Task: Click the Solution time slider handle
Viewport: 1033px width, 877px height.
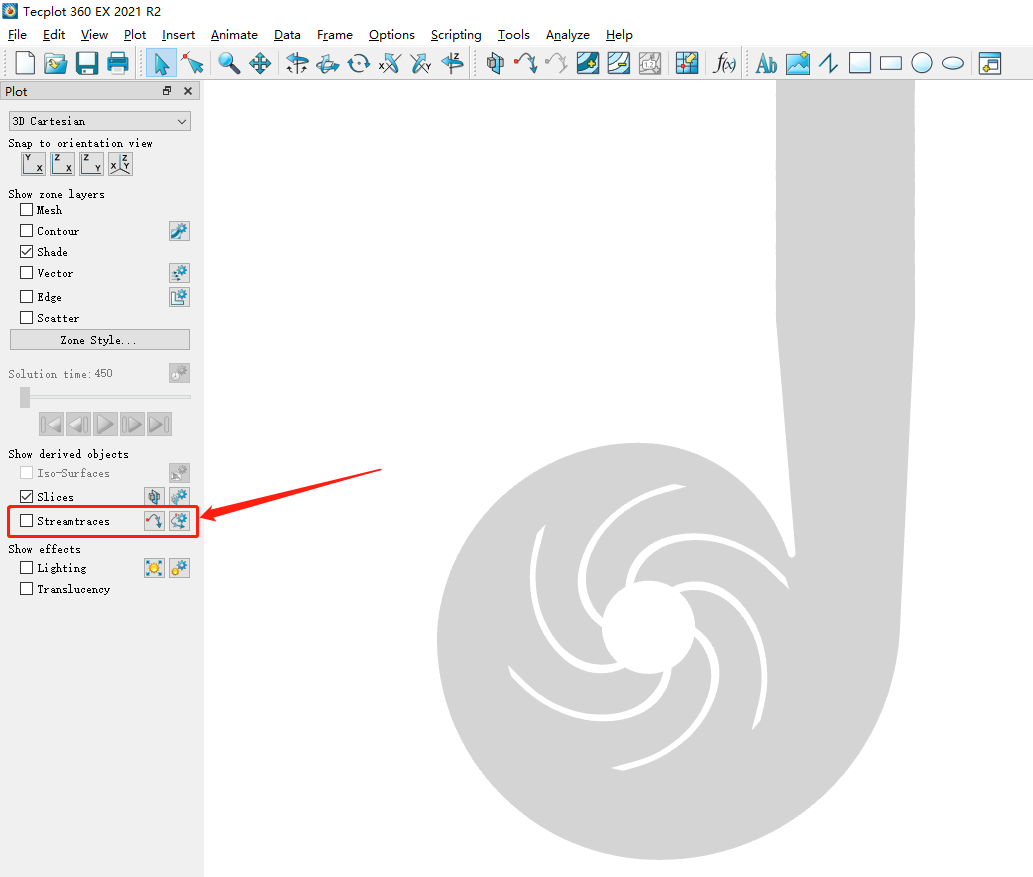Action: click(25, 397)
